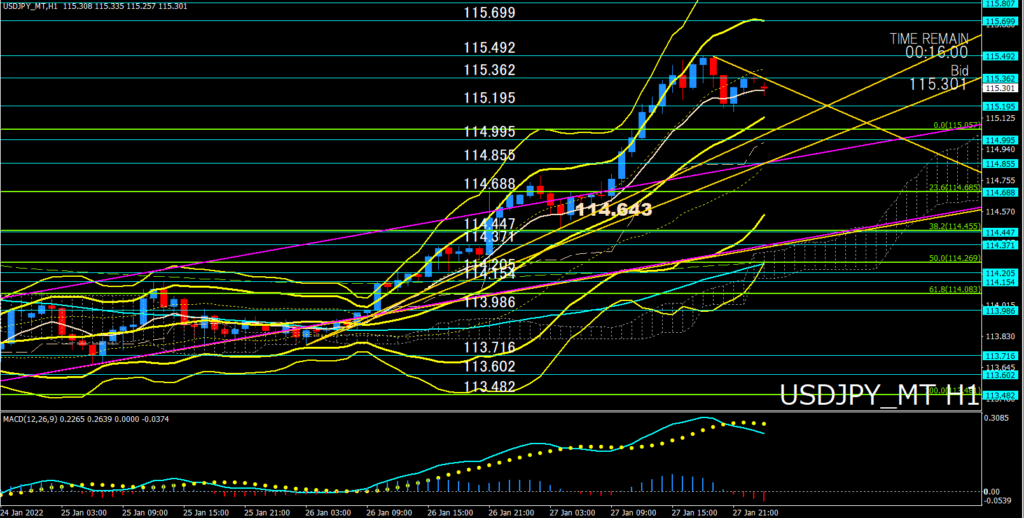
Task: Click the cyan 115.492 price tag on axis
Action: [1000, 56]
